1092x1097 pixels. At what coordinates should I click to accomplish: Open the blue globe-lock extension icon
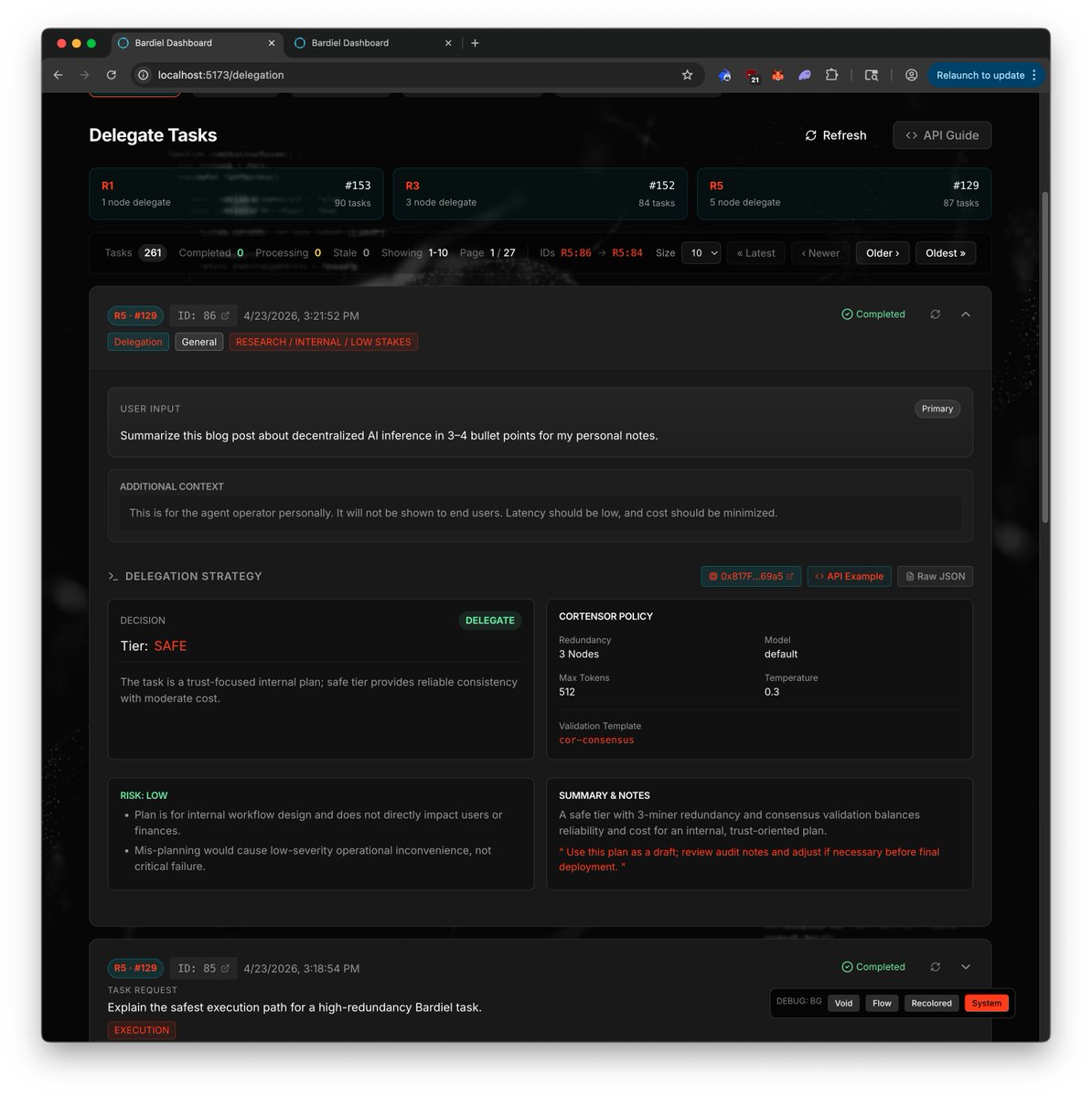724,75
